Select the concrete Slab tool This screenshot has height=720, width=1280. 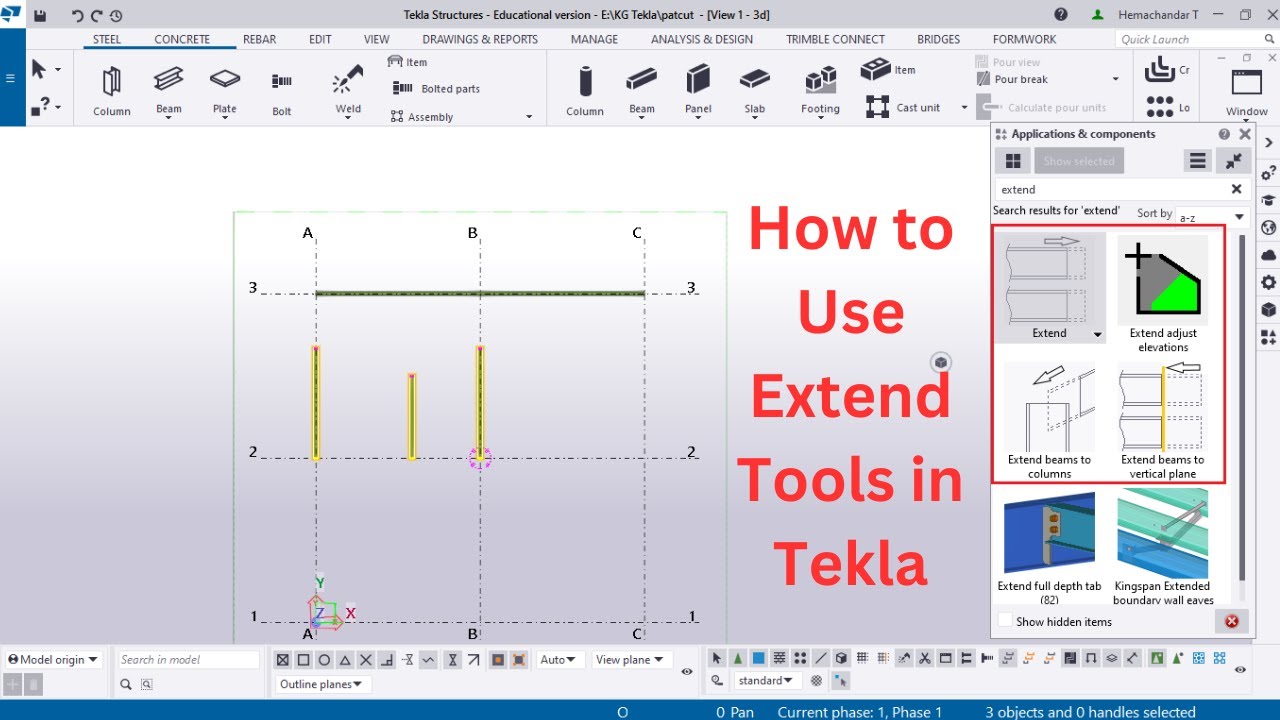pyautogui.click(x=755, y=90)
